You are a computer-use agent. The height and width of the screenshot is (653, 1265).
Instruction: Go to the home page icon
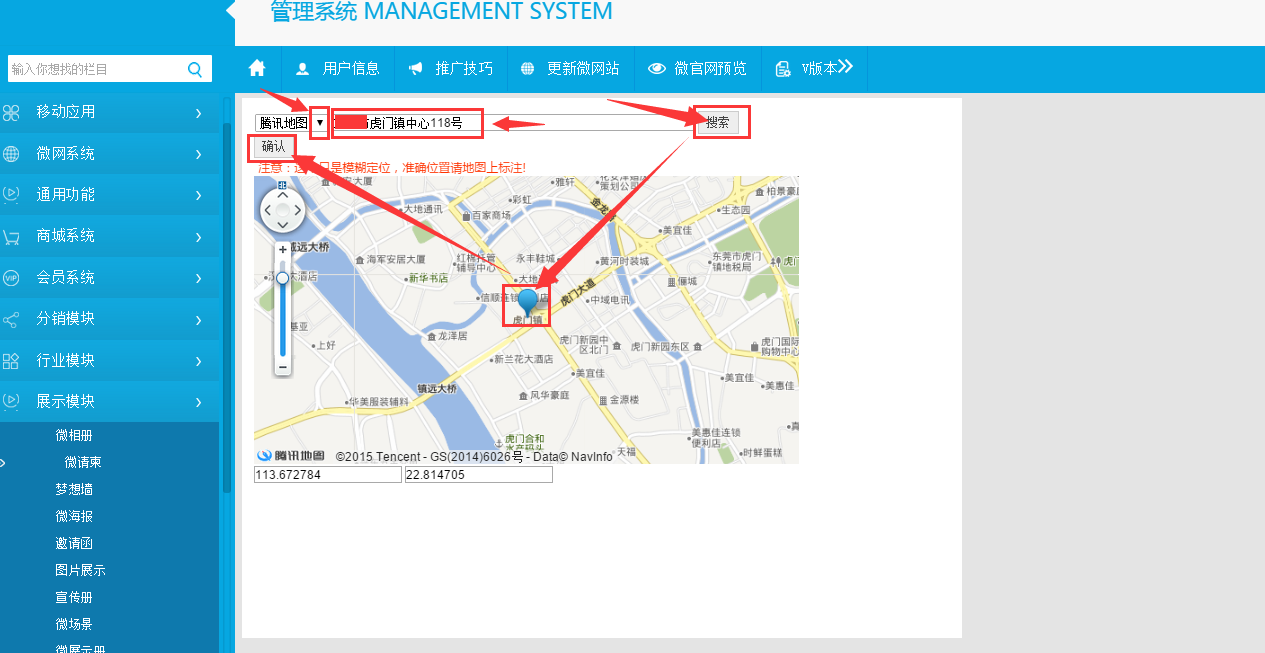258,68
